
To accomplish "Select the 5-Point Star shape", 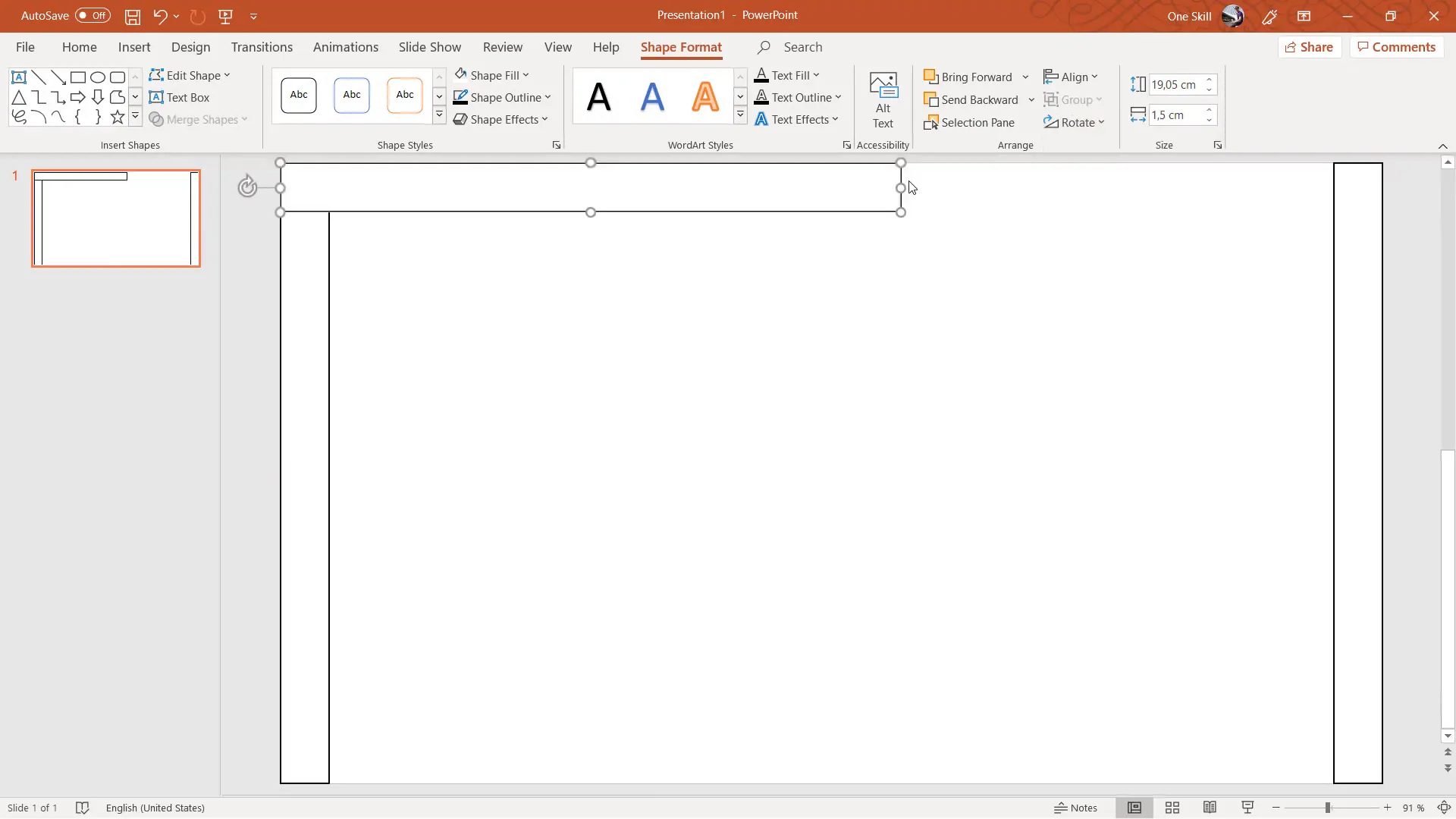I will pyautogui.click(x=118, y=117).
